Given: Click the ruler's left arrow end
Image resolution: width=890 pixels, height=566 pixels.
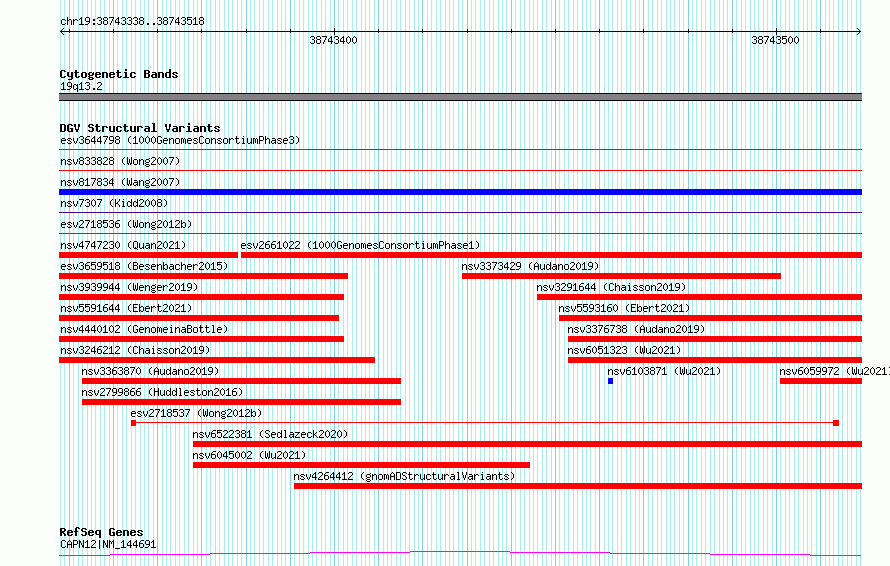Looking at the screenshot, I should (x=62, y=31).
